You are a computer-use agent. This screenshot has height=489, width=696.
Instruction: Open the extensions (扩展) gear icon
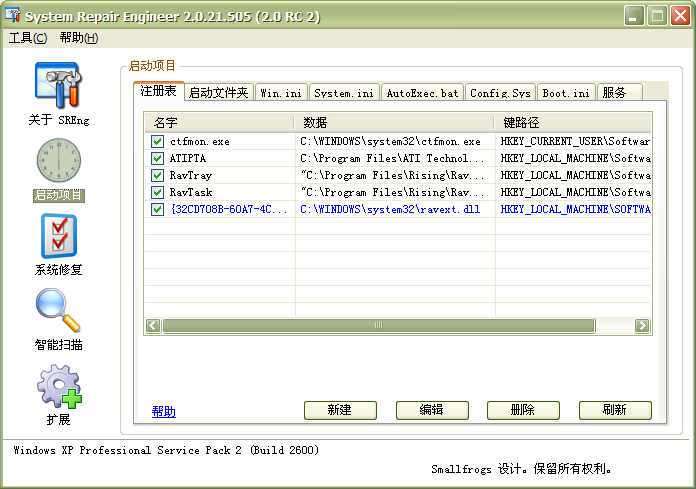coord(59,386)
